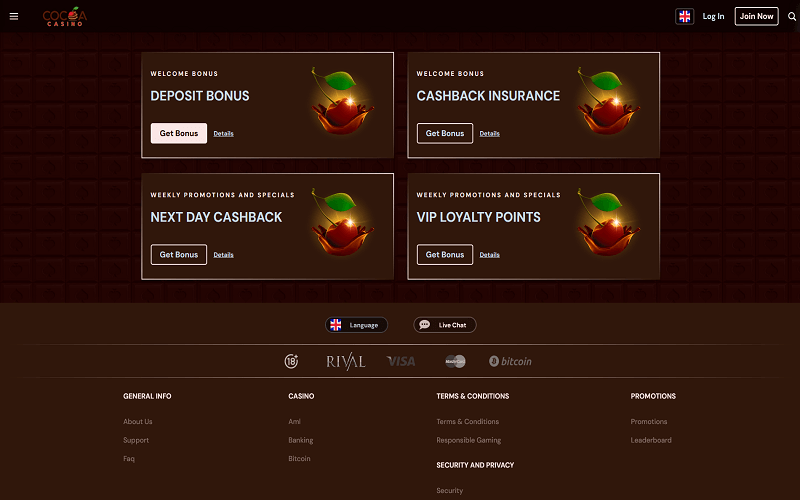
Task: Click the Join Now button
Action: tap(756, 16)
